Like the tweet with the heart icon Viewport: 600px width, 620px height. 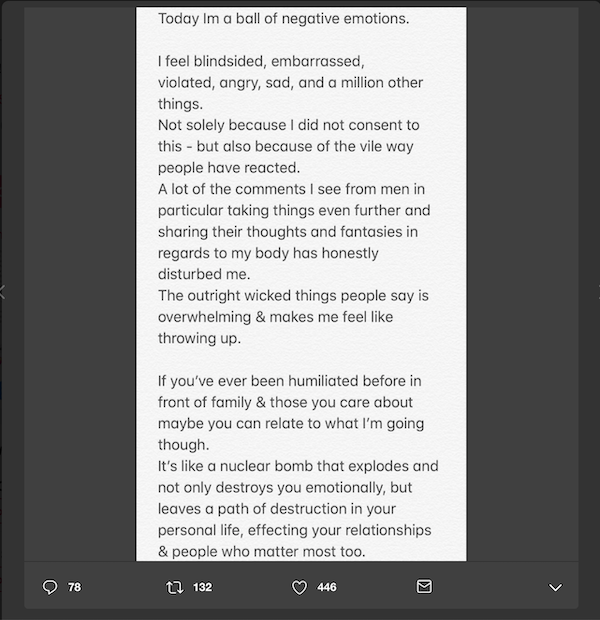tap(299, 587)
